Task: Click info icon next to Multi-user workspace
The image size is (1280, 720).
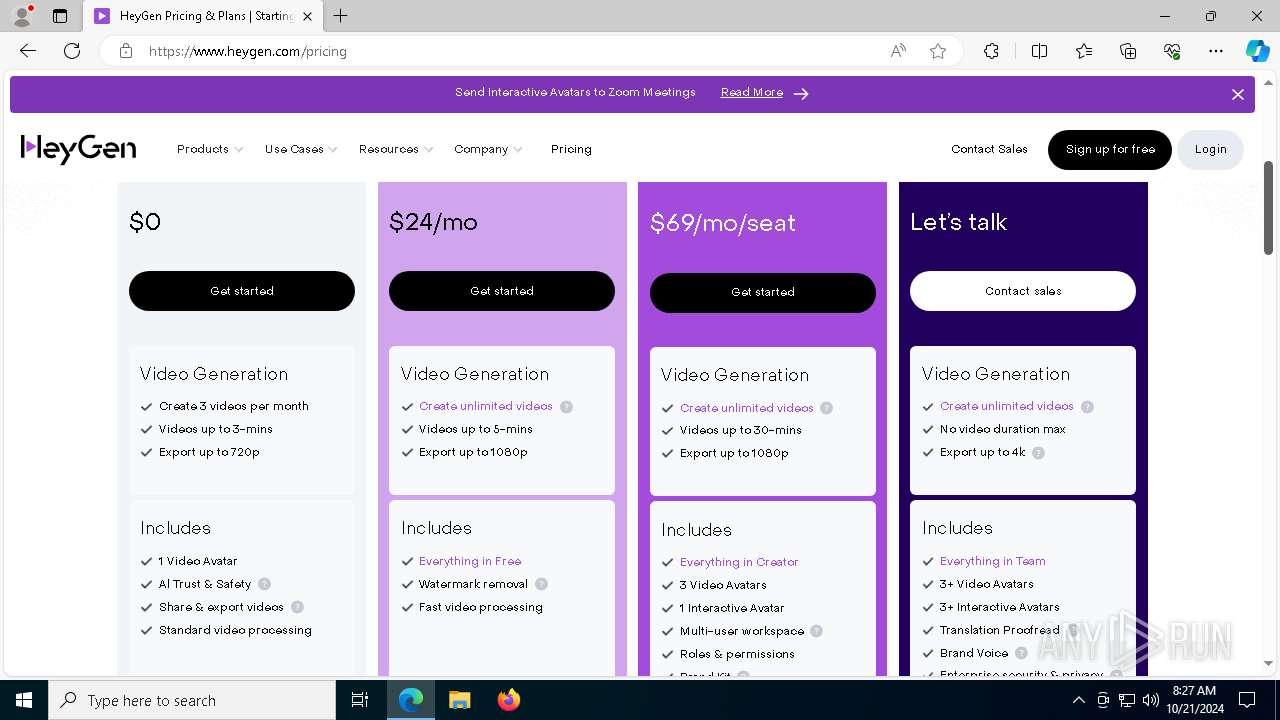Action: point(816,631)
